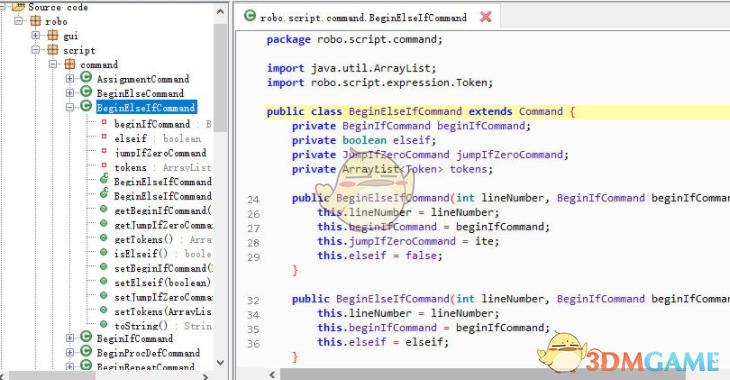The width and height of the screenshot is (730, 380).
Task: Click the jumpIfZeroCommand field icon
Action: 104,151
